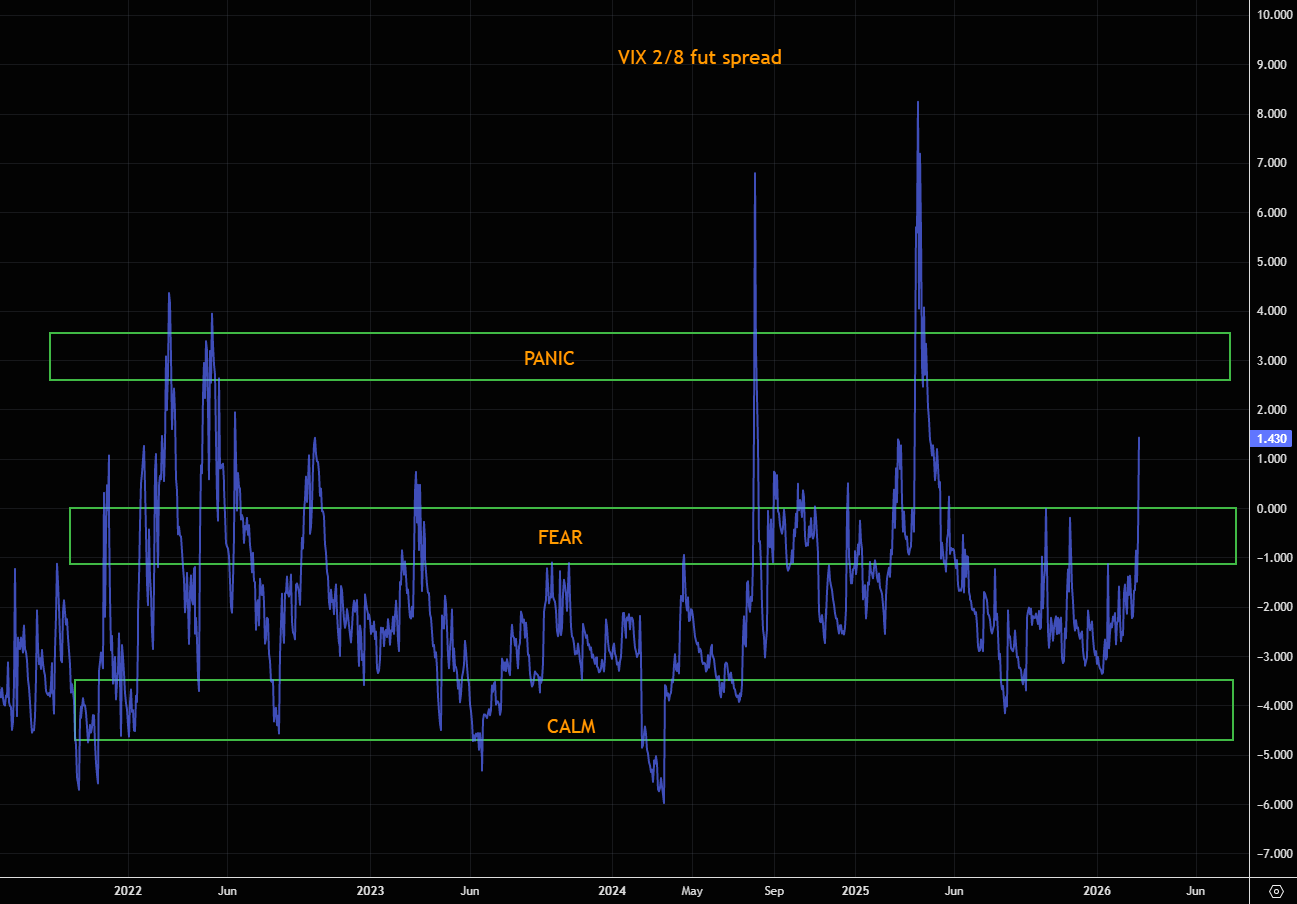Click 10.000 on the price scale

1272,15
